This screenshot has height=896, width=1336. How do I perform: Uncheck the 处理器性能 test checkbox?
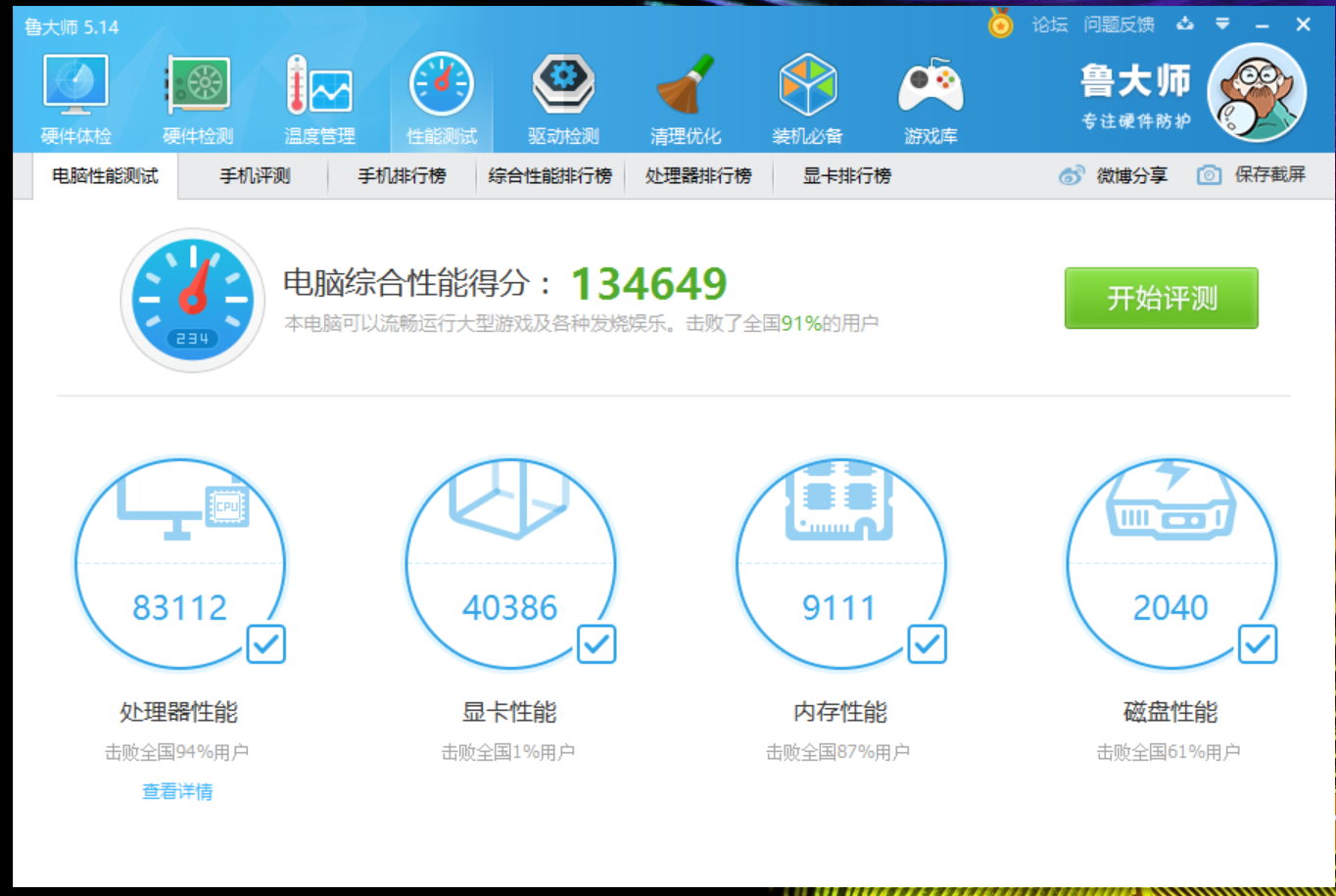point(265,644)
